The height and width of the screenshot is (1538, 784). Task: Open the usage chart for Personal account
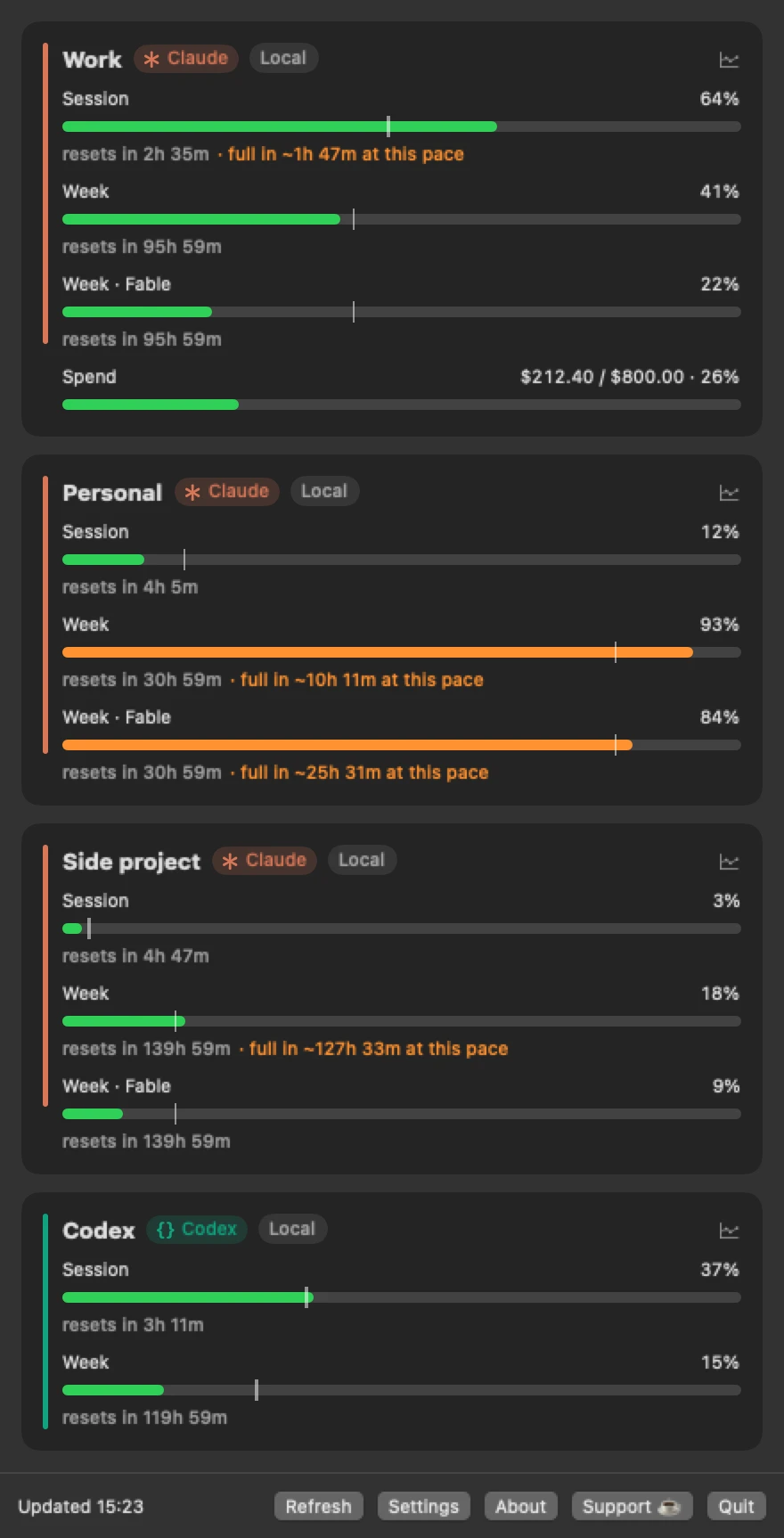click(x=729, y=493)
